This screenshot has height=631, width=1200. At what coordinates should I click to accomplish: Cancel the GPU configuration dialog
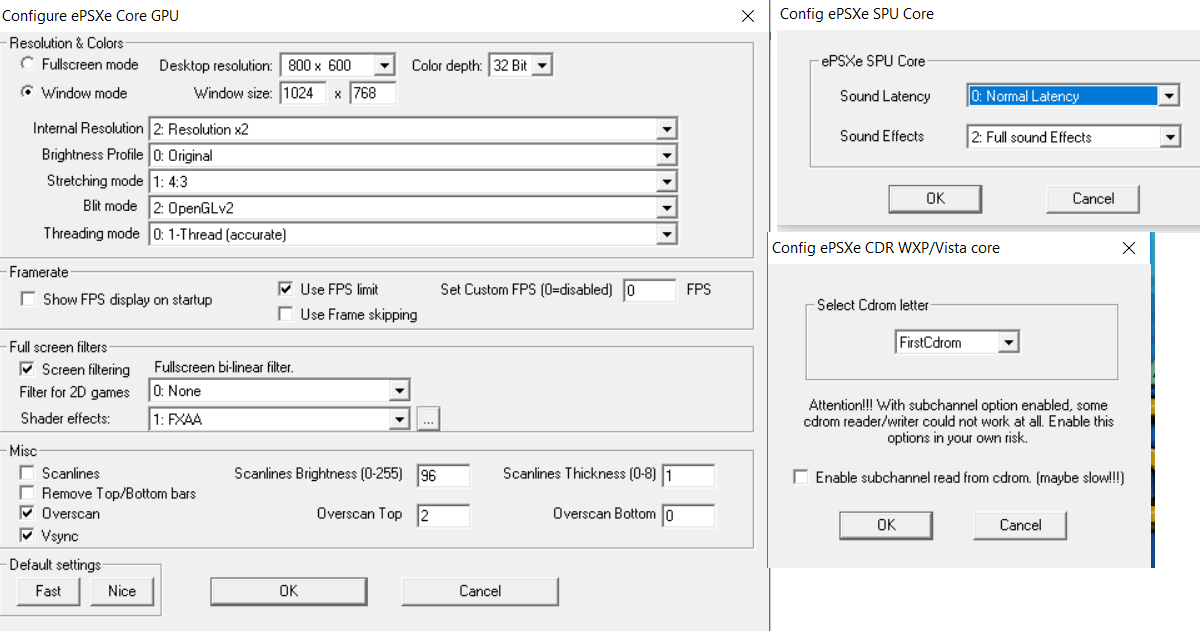pyautogui.click(x=480, y=591)
